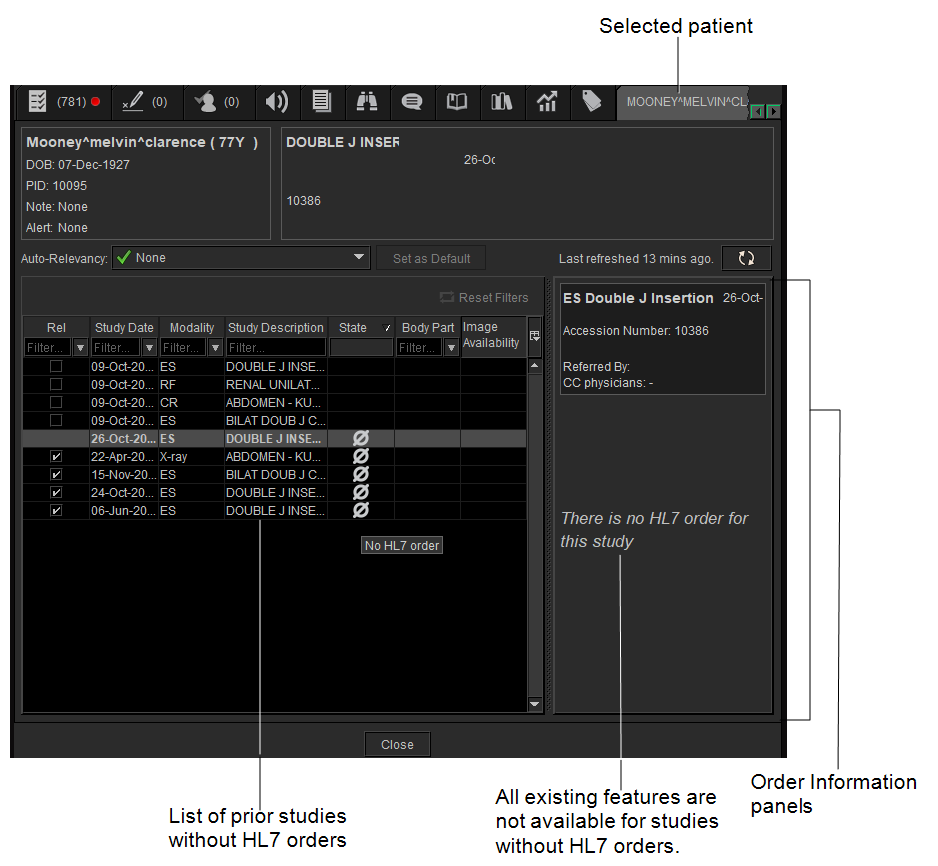Click the refresh icon next to last refreshed
This screenshot has width=938, height=866.
pos(746,257)
